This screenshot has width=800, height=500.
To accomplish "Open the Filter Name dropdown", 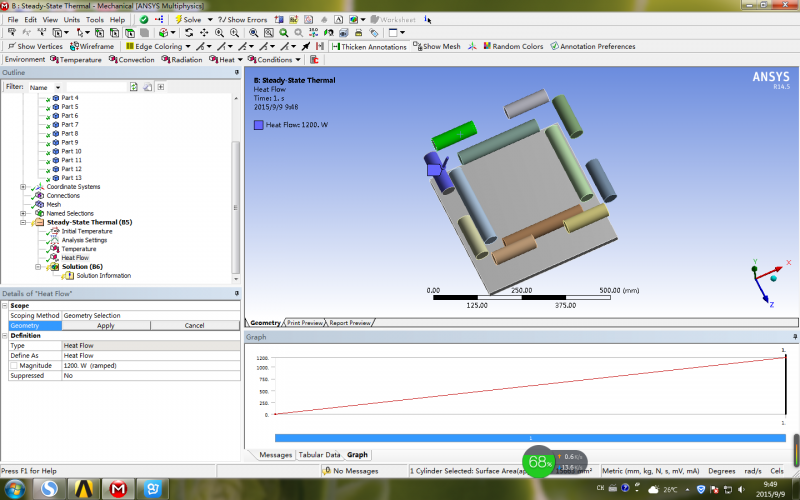I will coord(58,88).
